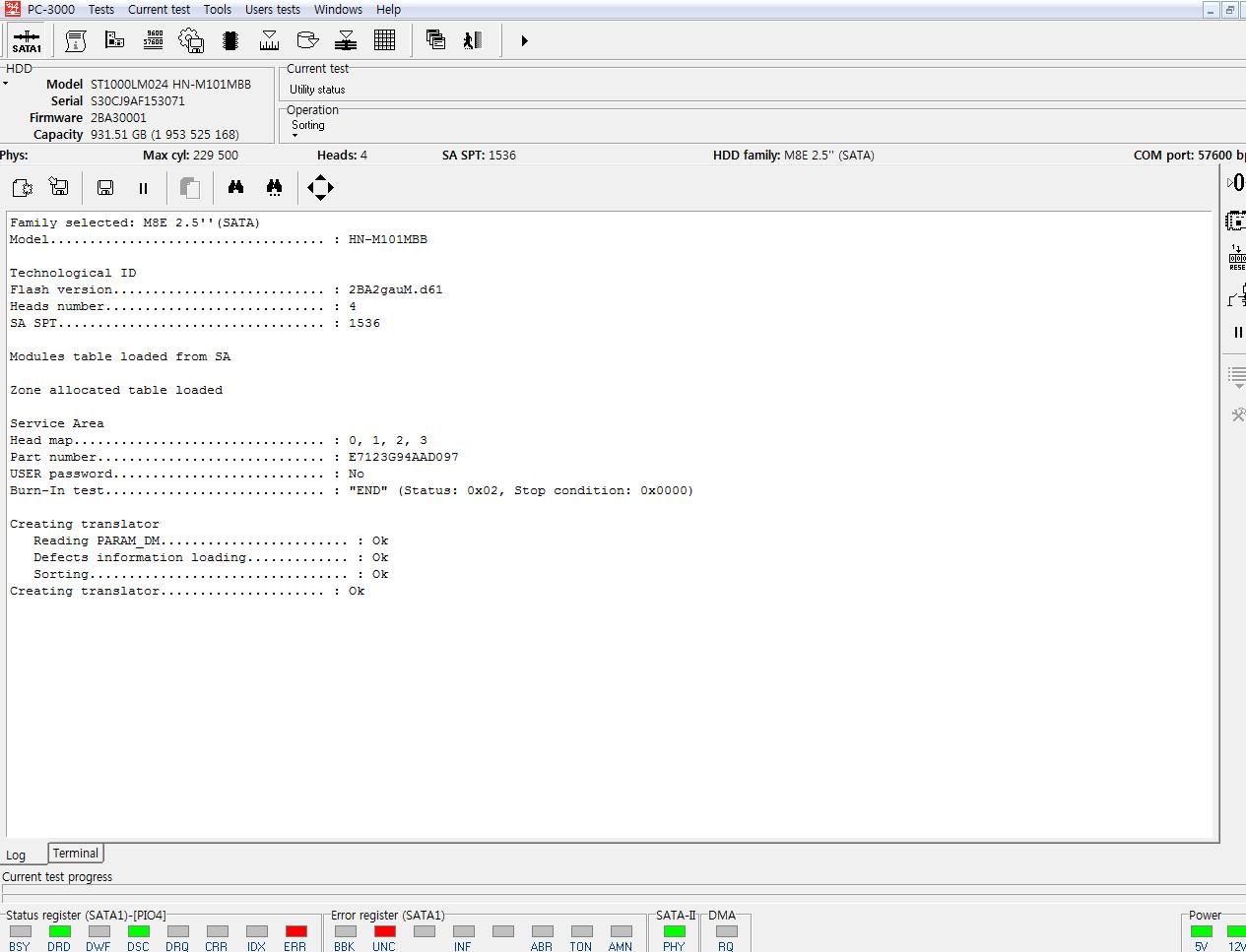The height and width of the screenshot is (952, 1246).
Task: Click the grid table icon in toolbar
Action: (384, 40)
